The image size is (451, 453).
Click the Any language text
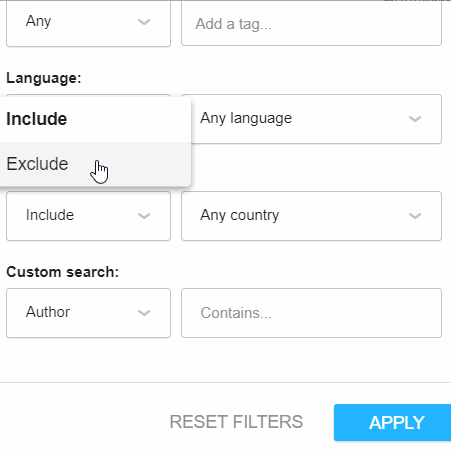(x=246, y=118)
